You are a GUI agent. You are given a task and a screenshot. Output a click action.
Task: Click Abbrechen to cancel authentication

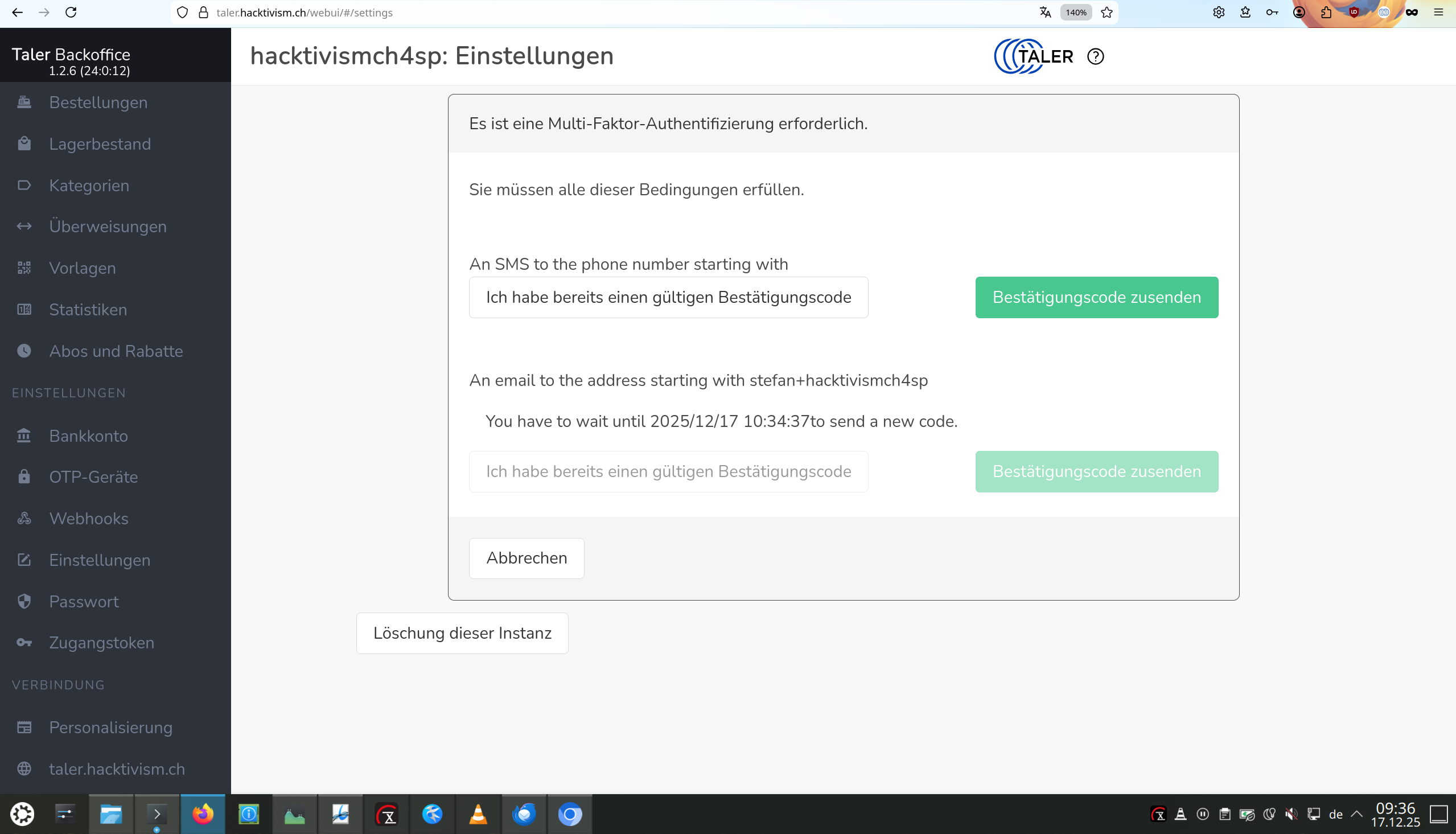pos(526,558)
